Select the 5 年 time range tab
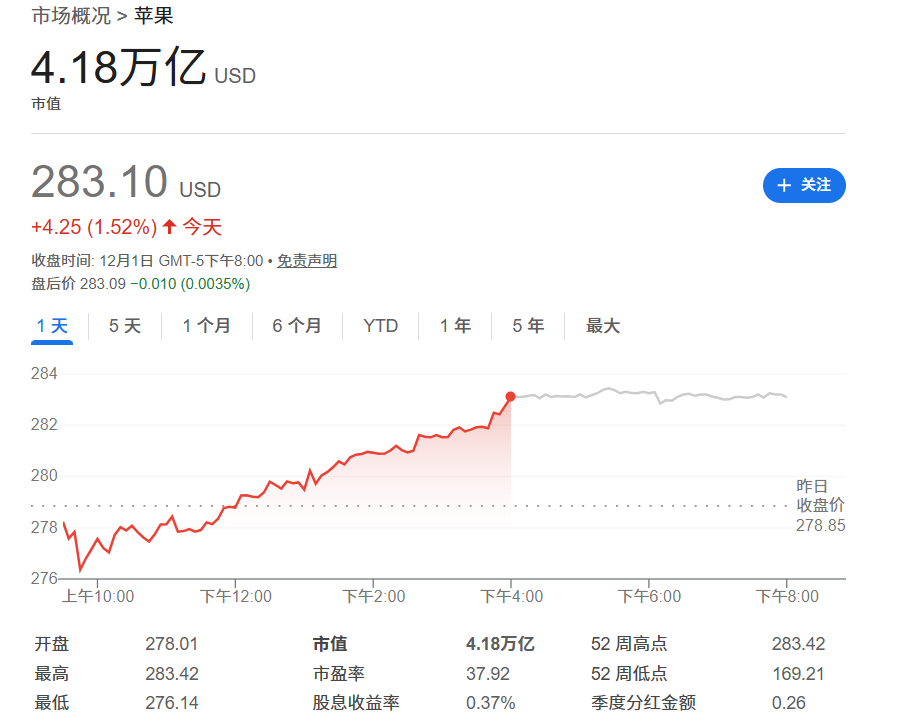 (x=528, y=326)
